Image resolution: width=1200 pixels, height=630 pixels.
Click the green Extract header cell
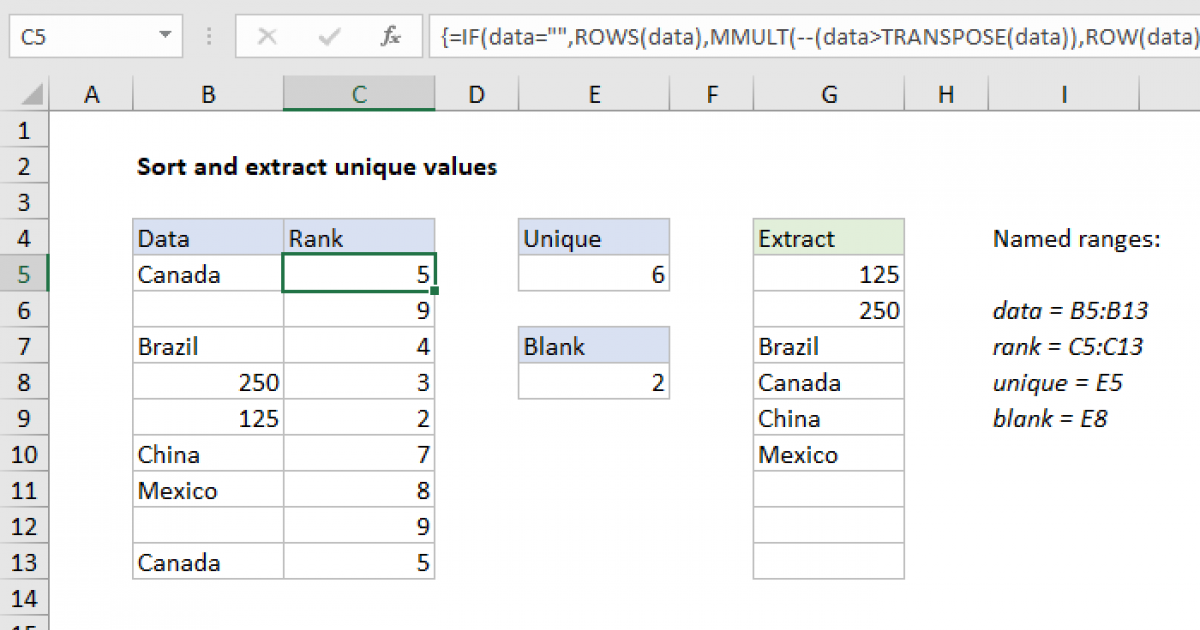828,239
